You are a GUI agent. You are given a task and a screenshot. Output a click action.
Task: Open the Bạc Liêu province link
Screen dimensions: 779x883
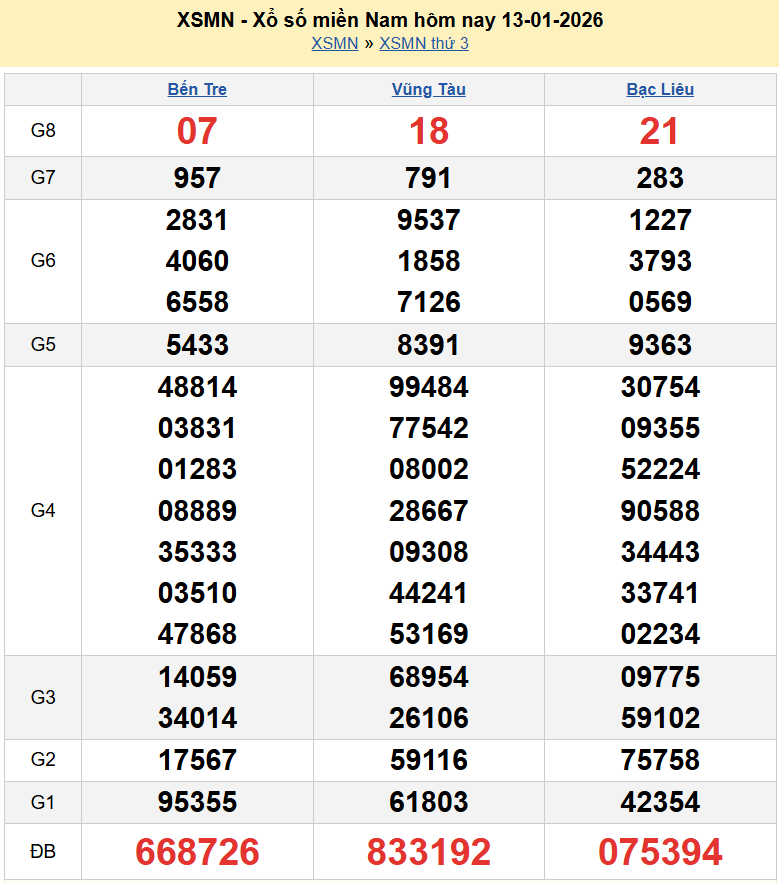click(x=660, y=89)
